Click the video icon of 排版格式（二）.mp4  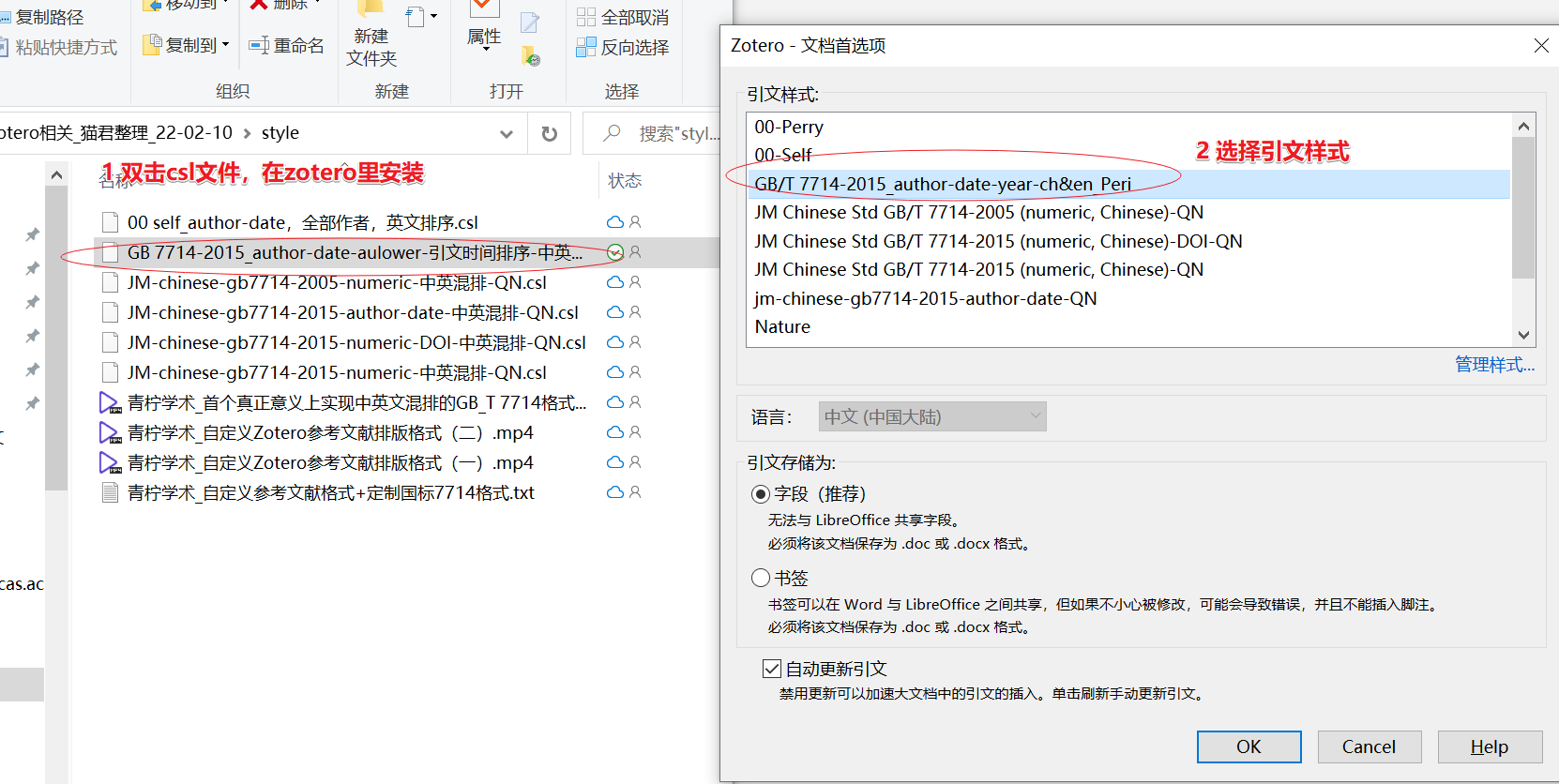tap(110, 432)
